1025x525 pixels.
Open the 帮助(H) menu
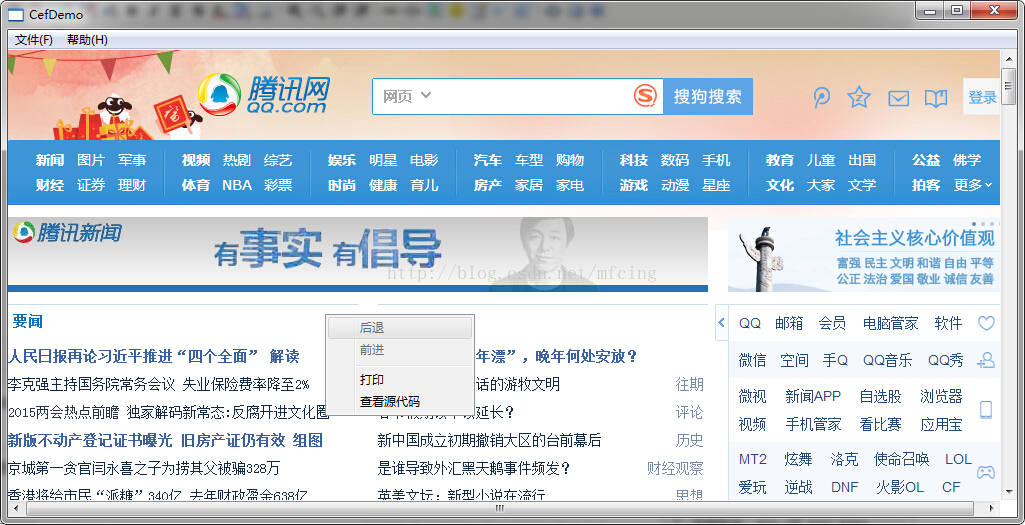coord(88,40)
